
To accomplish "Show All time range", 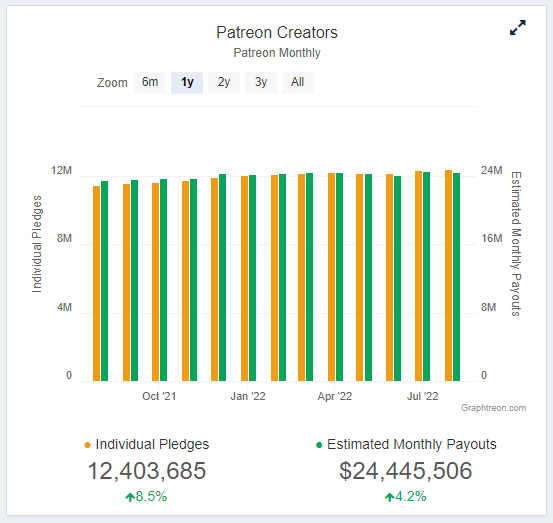I will click(x=298, y=83).
